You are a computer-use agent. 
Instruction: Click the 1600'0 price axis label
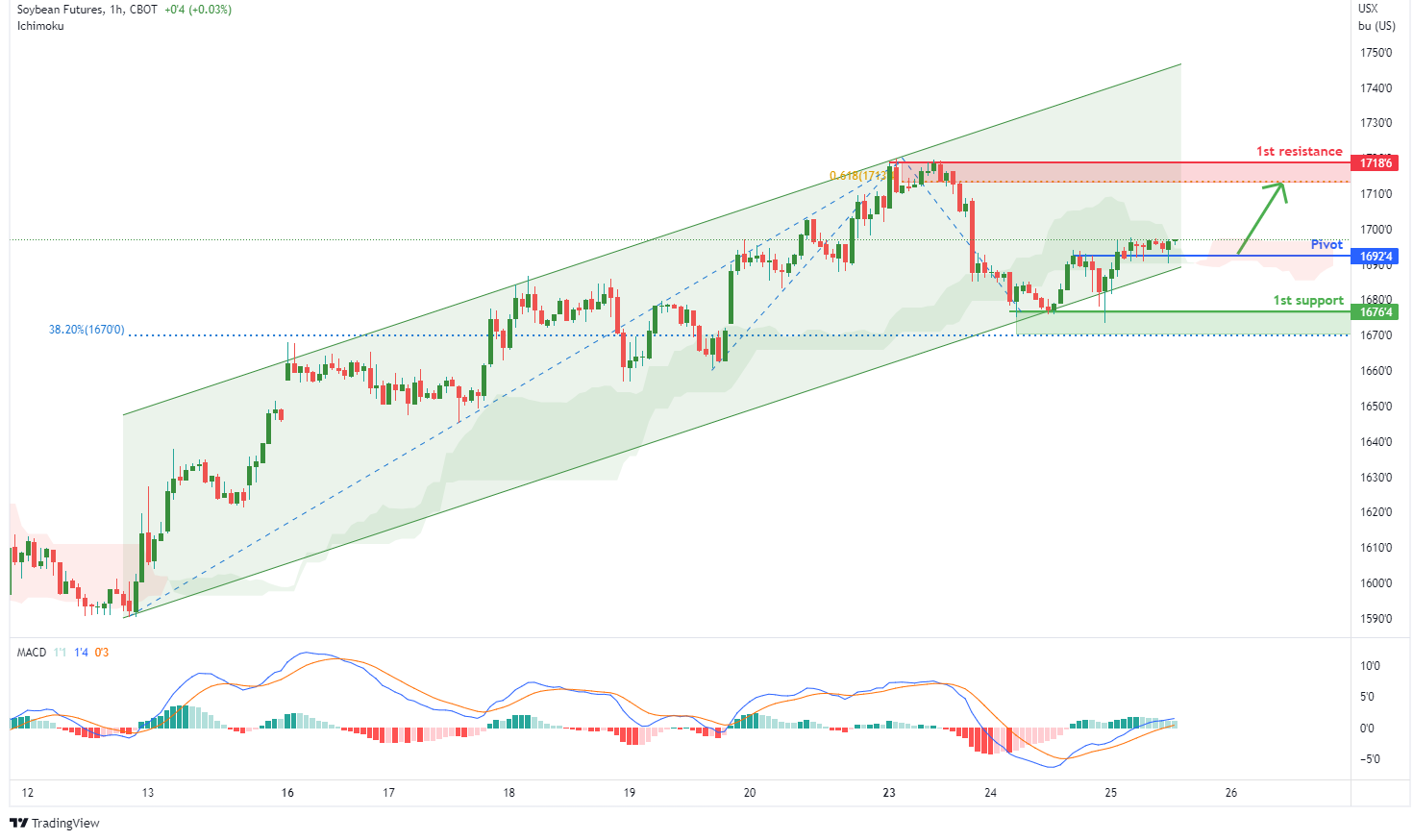[1376, 582]
